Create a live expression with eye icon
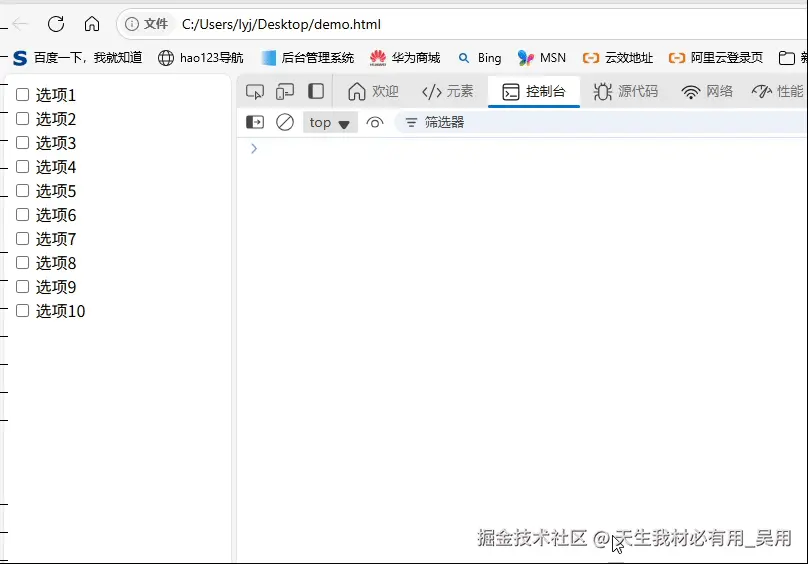The height and width of the screenshot is (564, 808). point(375,123)
